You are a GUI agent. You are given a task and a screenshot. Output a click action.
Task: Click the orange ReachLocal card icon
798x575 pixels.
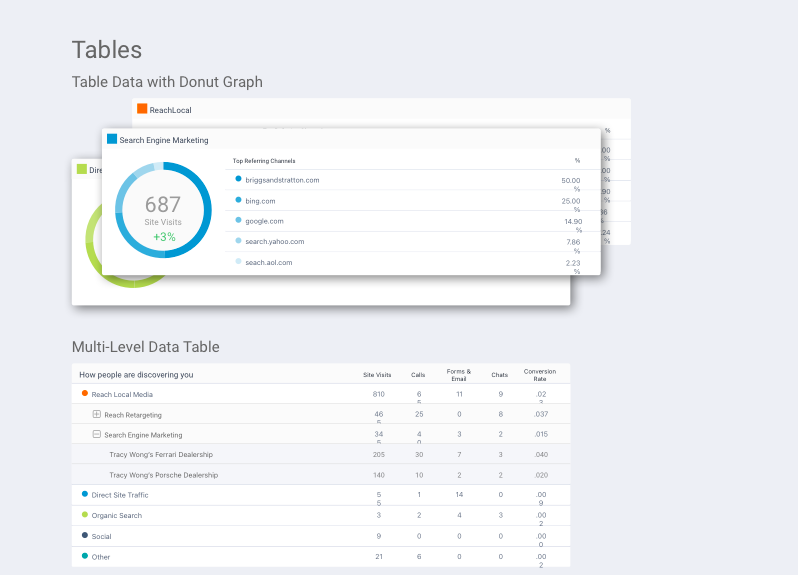coord(142,109)
